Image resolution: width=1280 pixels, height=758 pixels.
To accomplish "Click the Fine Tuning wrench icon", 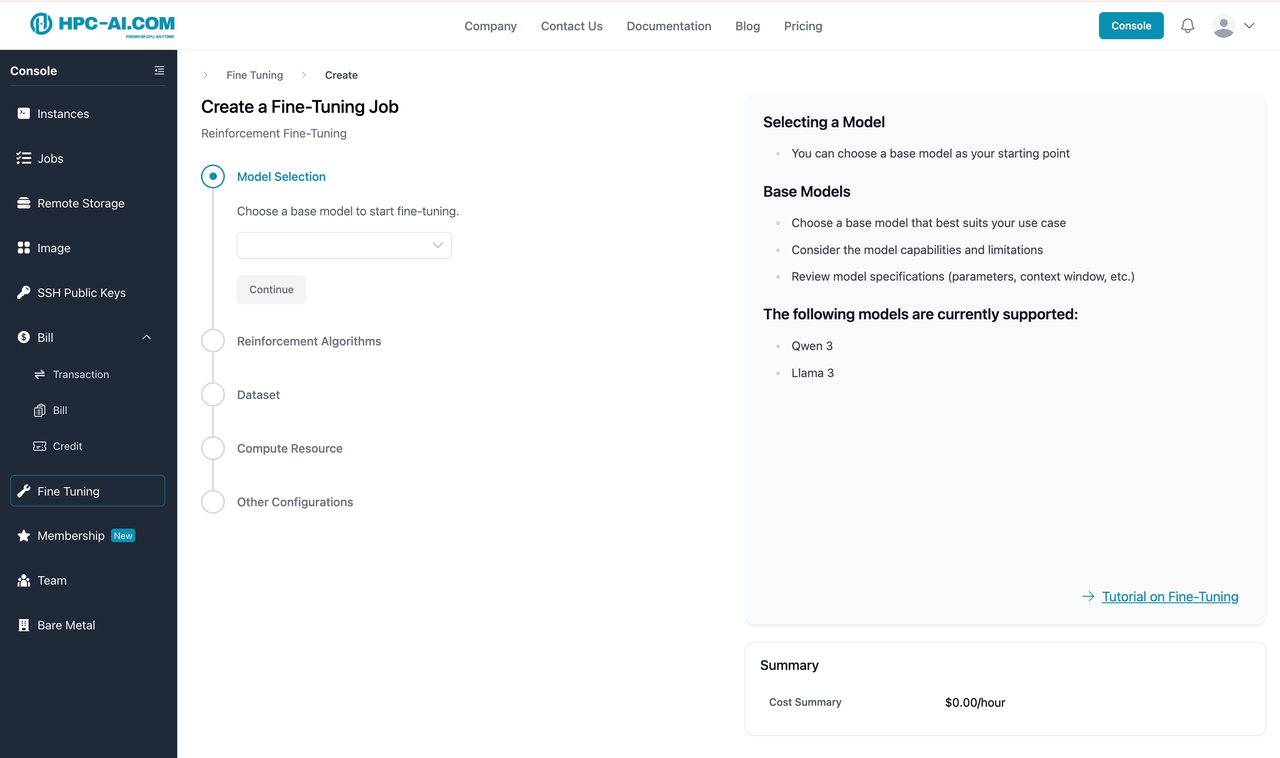I will [24, 491].
